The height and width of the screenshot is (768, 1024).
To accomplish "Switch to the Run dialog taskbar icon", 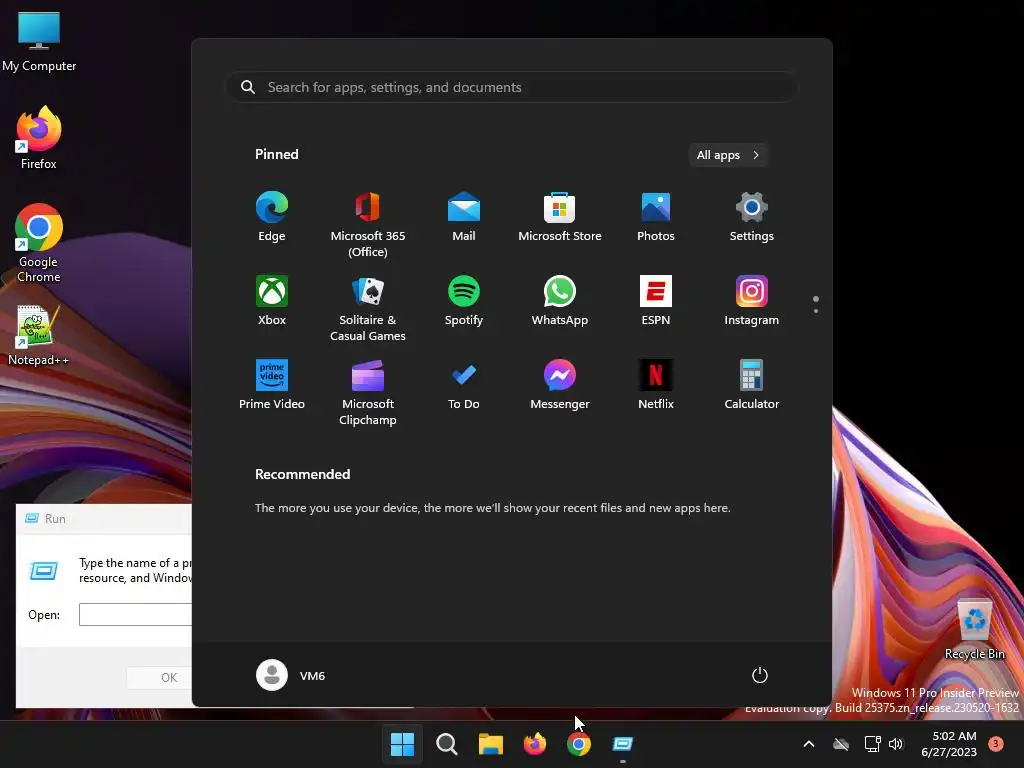I will click(623, 744).
